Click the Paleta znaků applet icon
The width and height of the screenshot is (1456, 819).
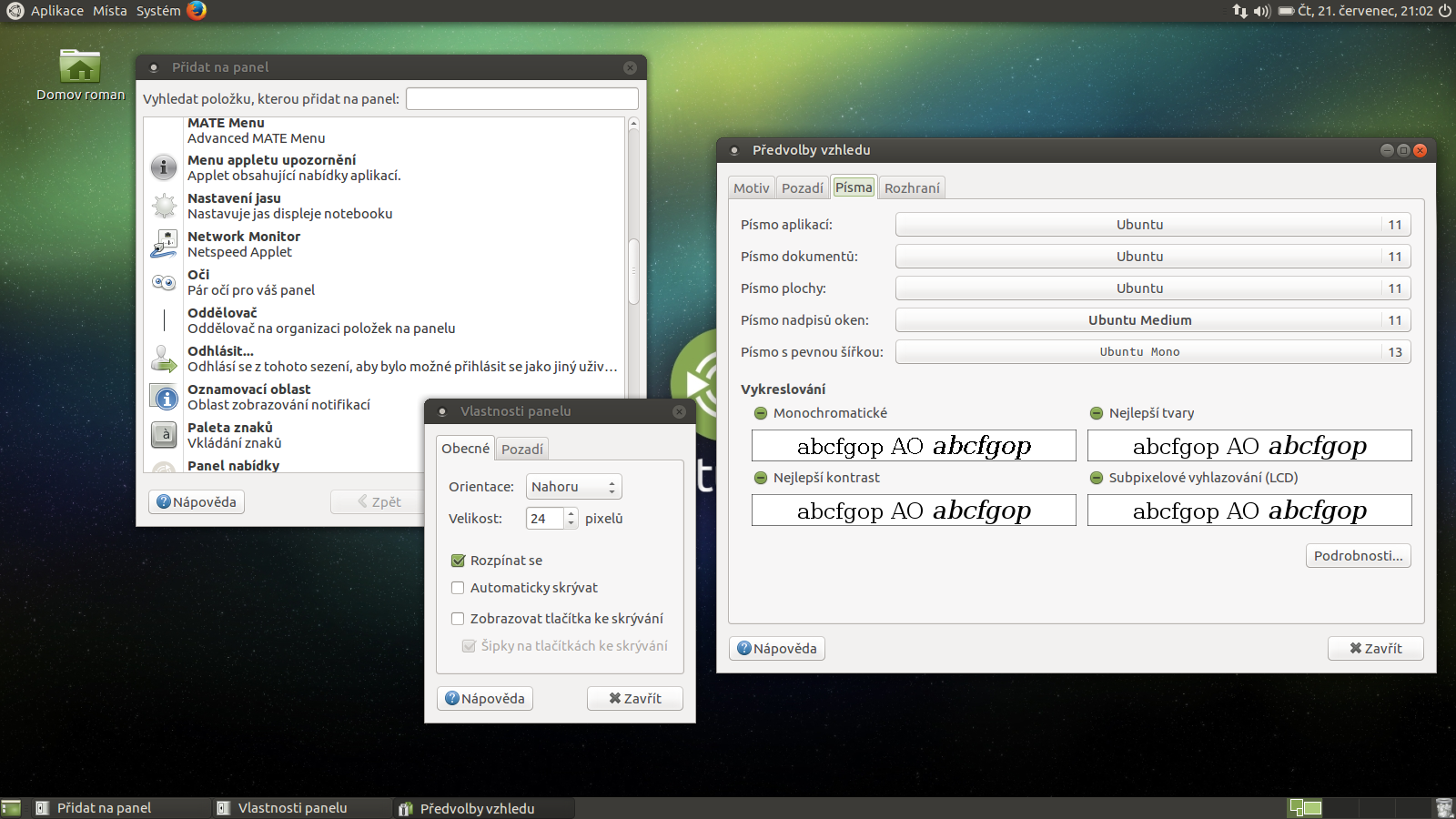point(163,435)
